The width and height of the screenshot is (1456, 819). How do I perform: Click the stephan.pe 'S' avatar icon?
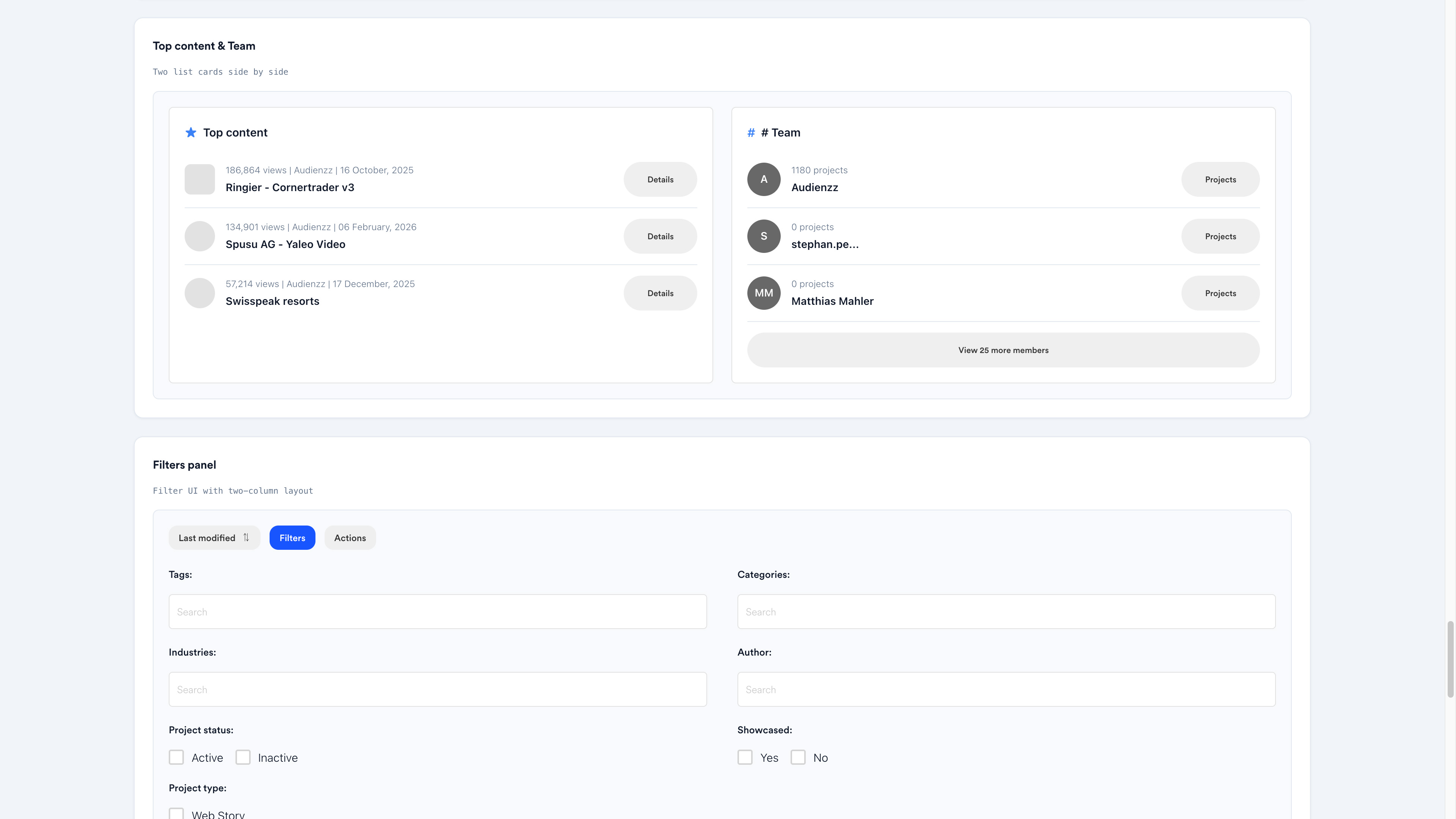(764, 236)
